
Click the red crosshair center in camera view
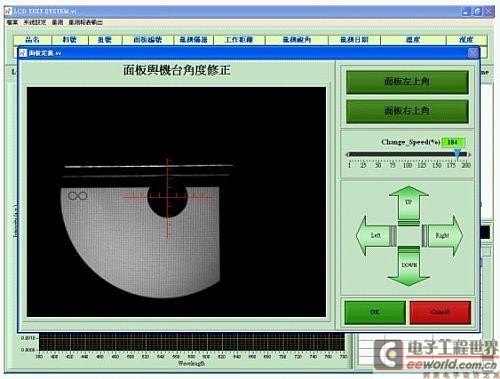pyautogui.click(x=168, y=197)
